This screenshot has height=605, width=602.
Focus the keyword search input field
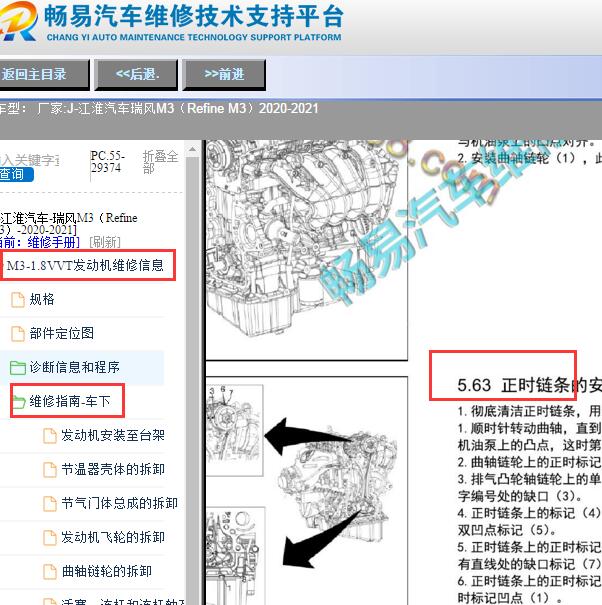30,160
